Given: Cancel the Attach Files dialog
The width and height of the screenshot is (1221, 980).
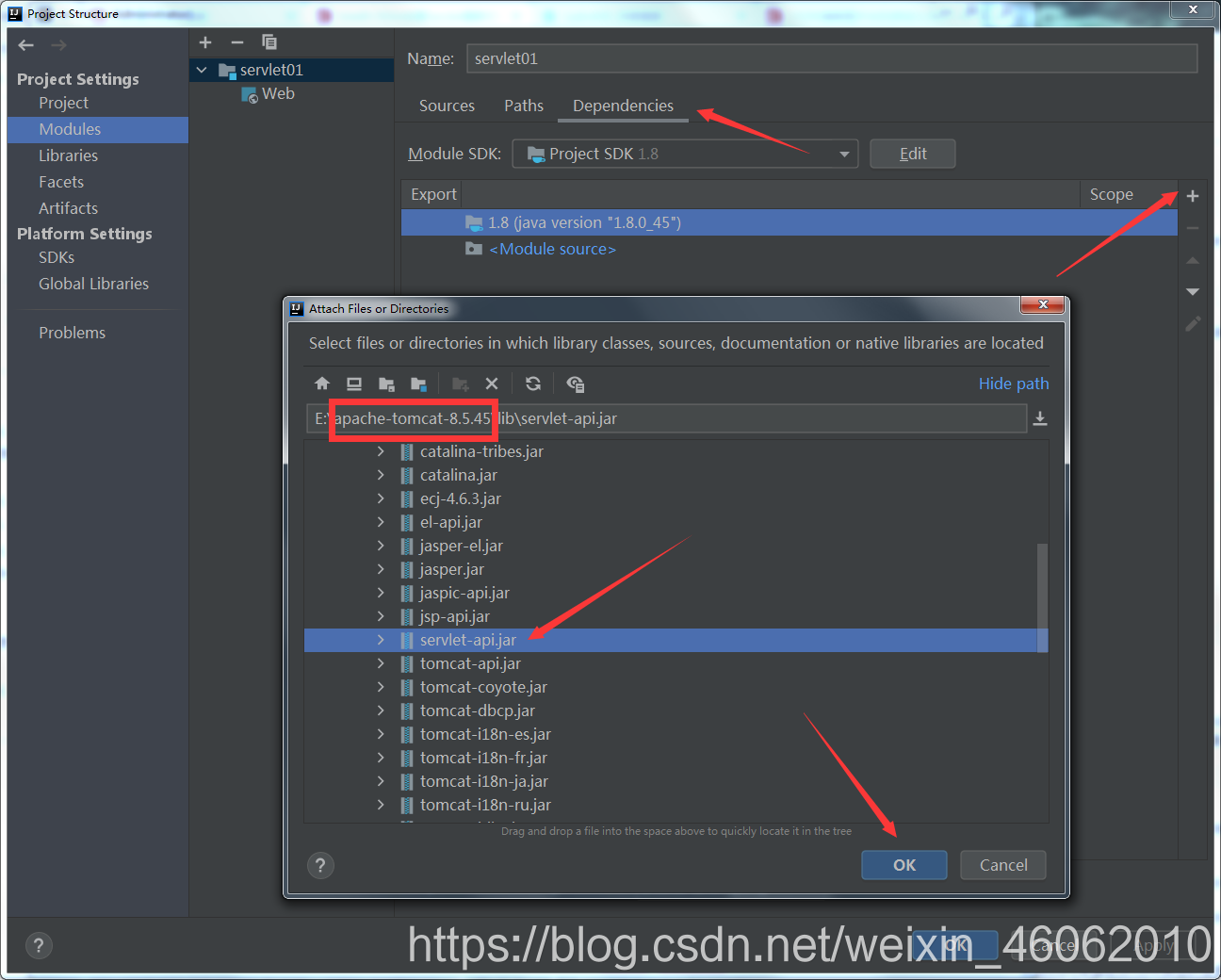Looking at the screenshot, I should 1003,865.
